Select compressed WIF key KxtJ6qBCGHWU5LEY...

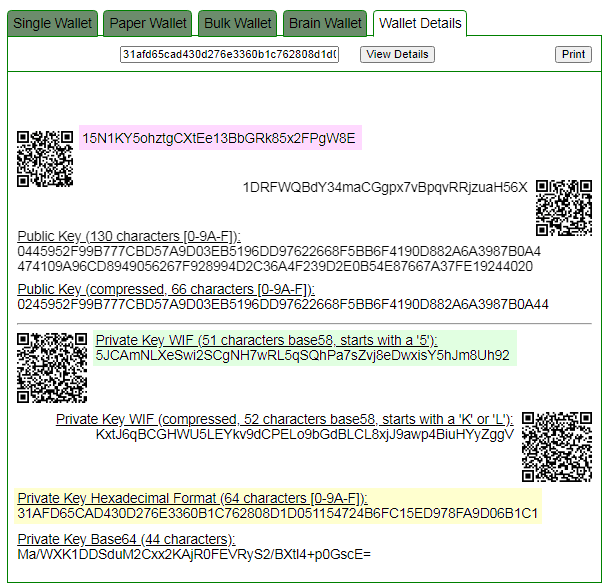(x=305, y=435)
